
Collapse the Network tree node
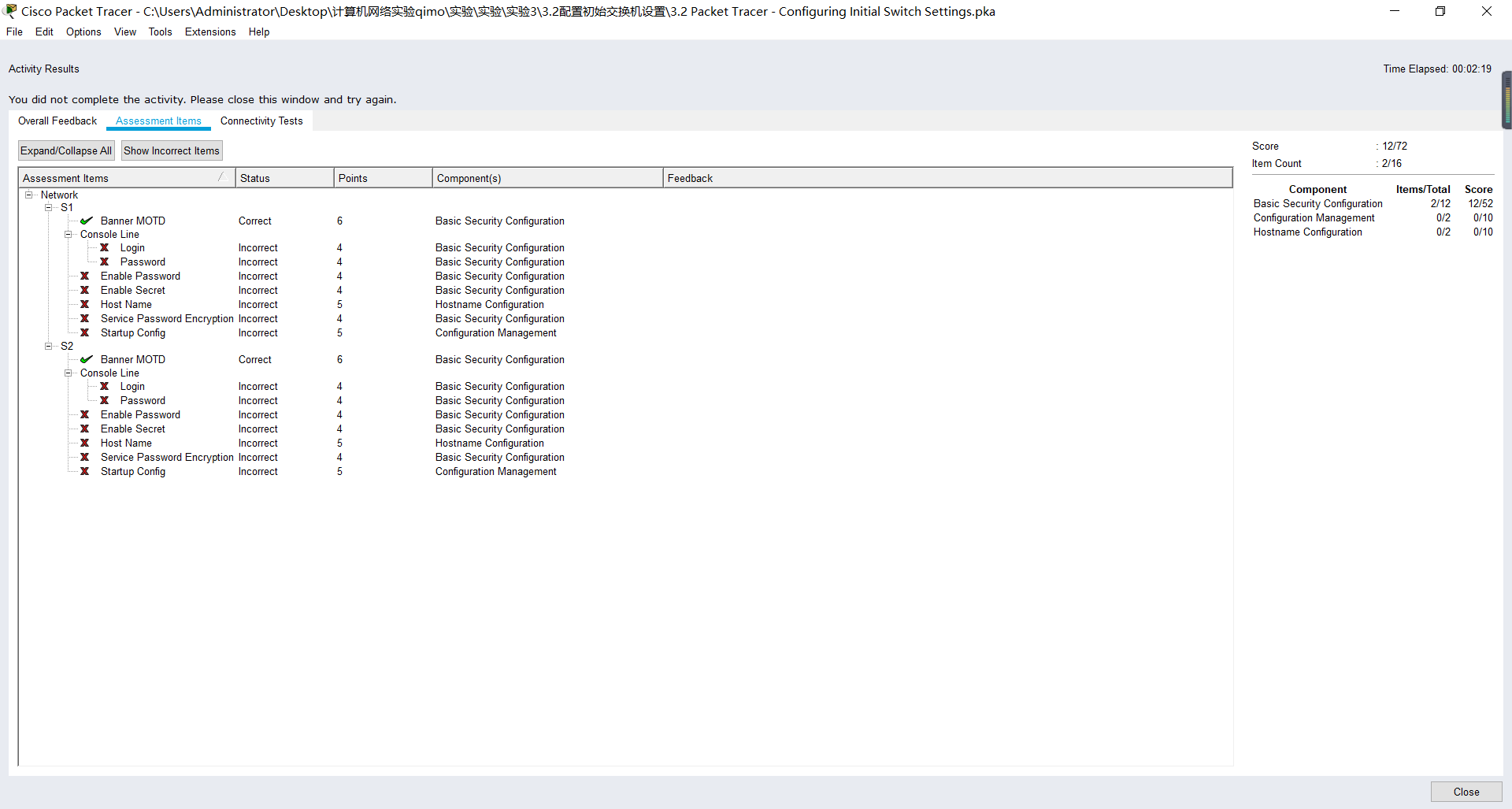point(29,195)
